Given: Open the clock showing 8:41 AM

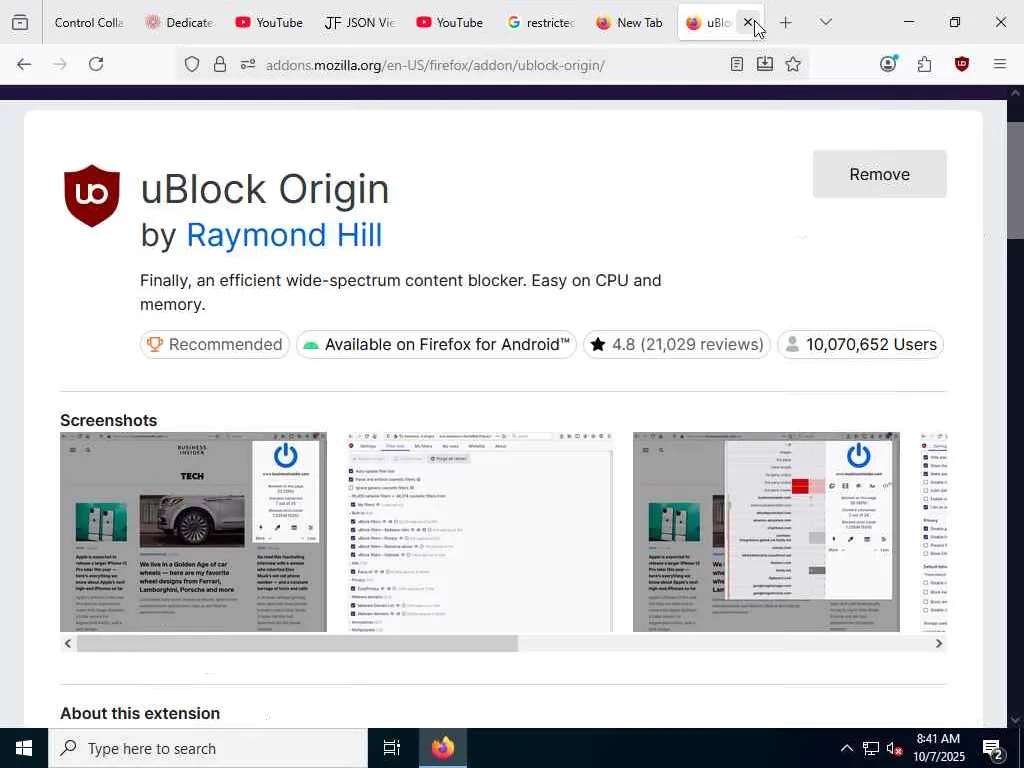Looking at the screenshot, I should pyautogui.click(x=938, y=748).
